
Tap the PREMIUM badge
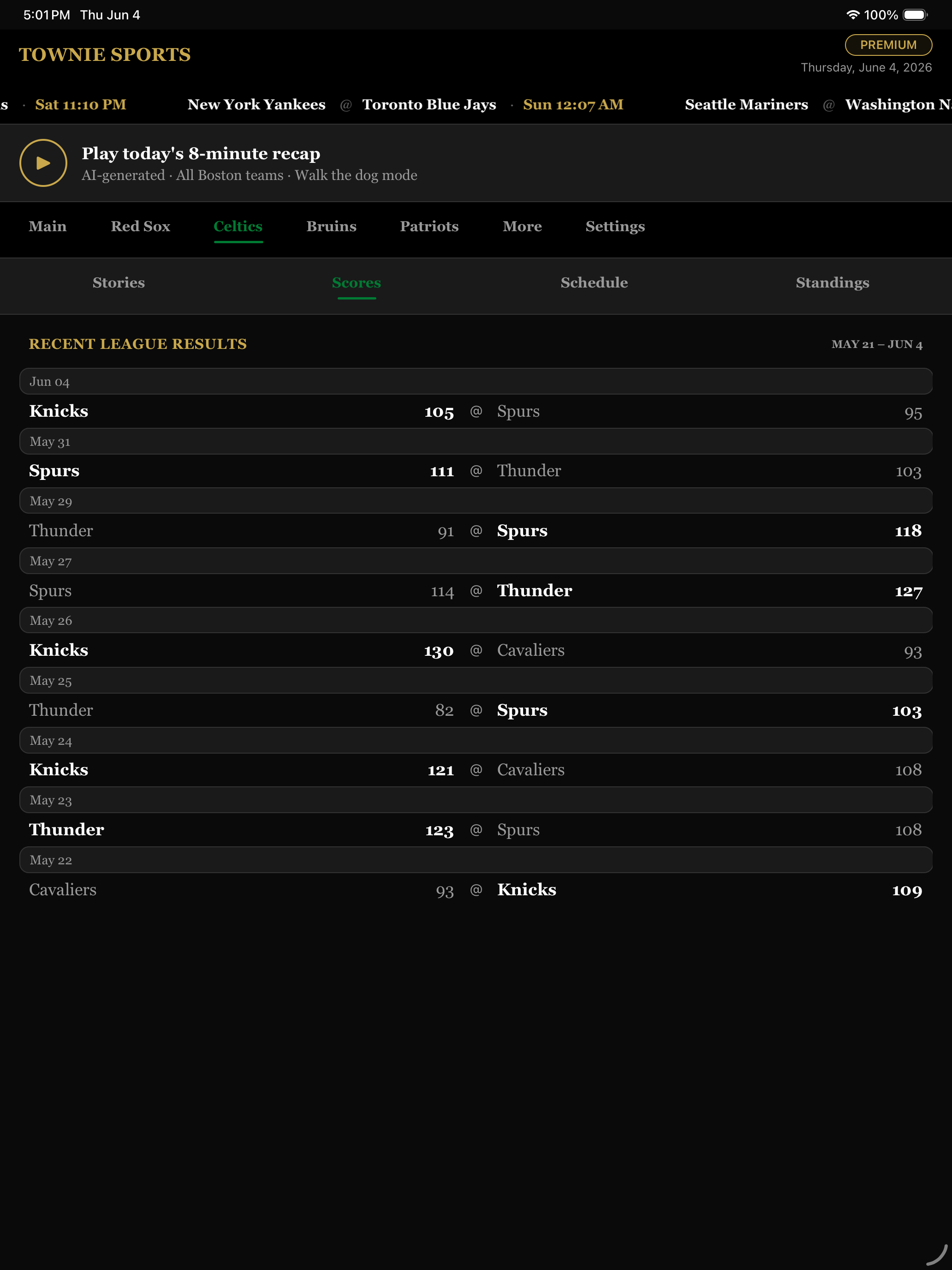coord(888,45)
